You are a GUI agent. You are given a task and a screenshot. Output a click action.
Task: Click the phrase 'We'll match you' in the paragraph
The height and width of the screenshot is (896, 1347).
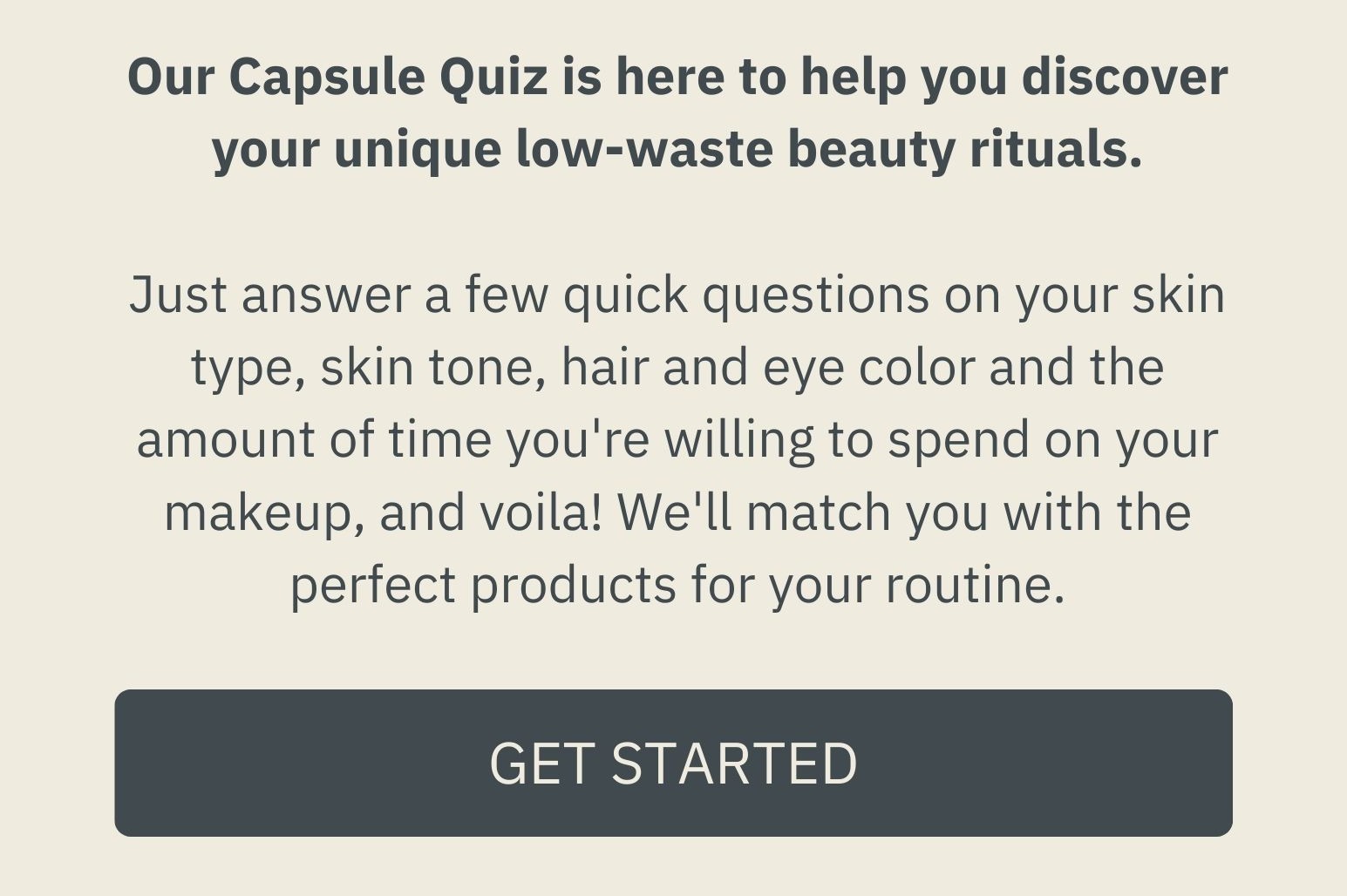803,512
